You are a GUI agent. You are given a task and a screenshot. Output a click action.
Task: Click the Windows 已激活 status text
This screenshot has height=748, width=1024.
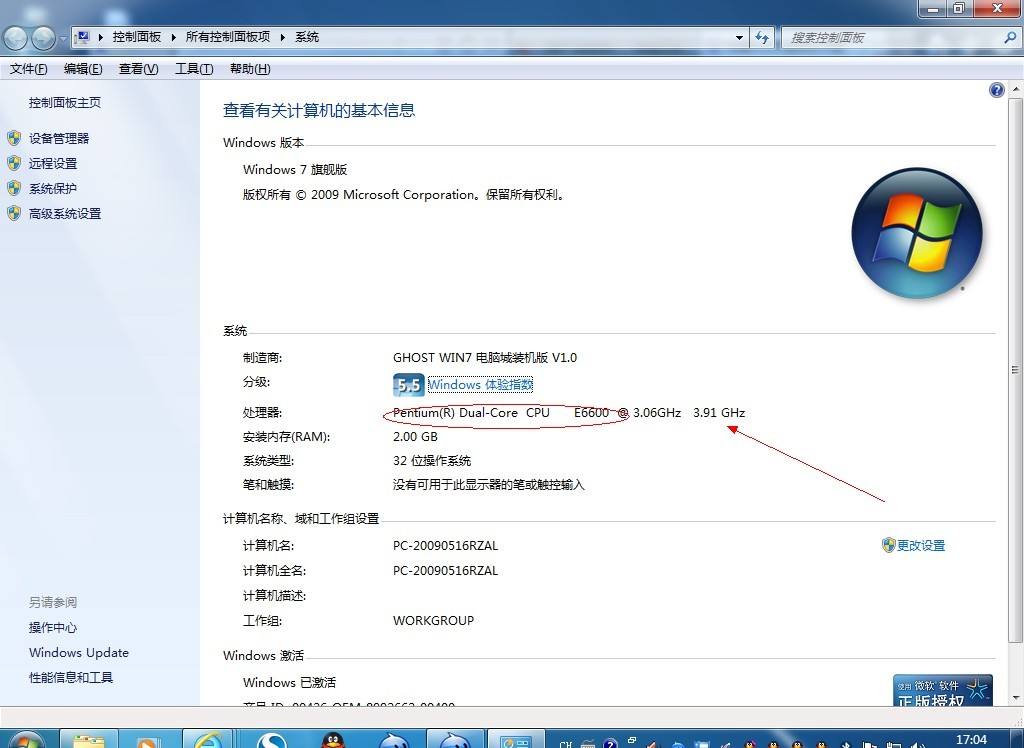pyautogui.click(x=289, y=683)
